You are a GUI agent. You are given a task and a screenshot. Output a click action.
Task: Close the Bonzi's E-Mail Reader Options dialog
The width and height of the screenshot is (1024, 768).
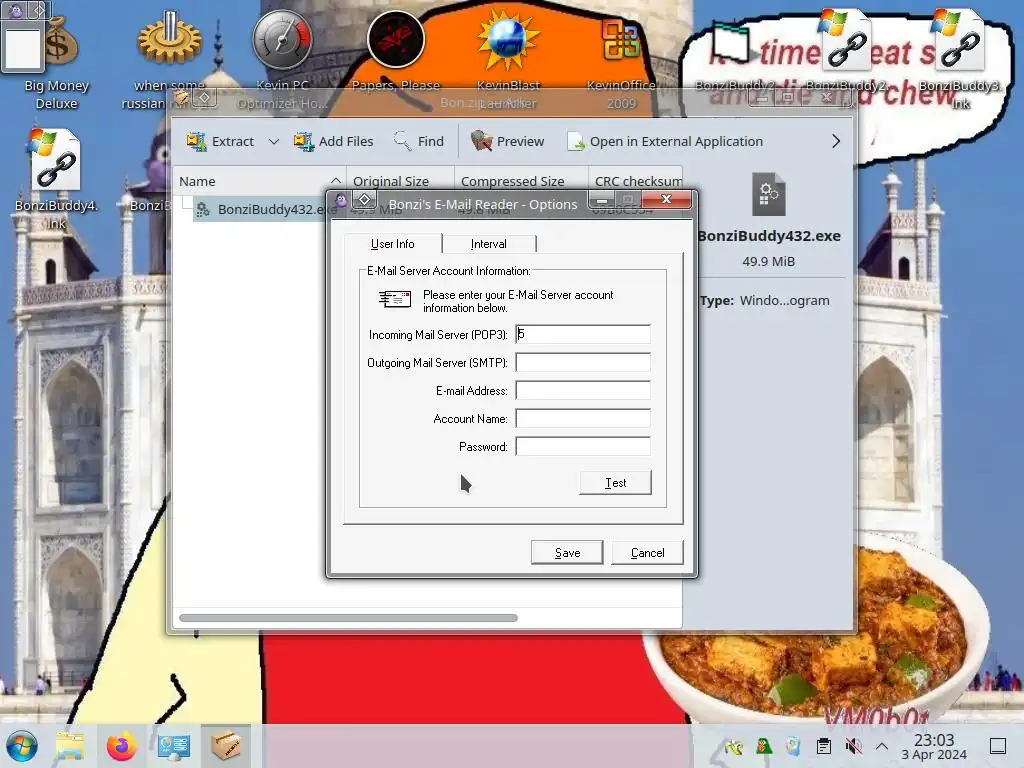pos(666,199)
